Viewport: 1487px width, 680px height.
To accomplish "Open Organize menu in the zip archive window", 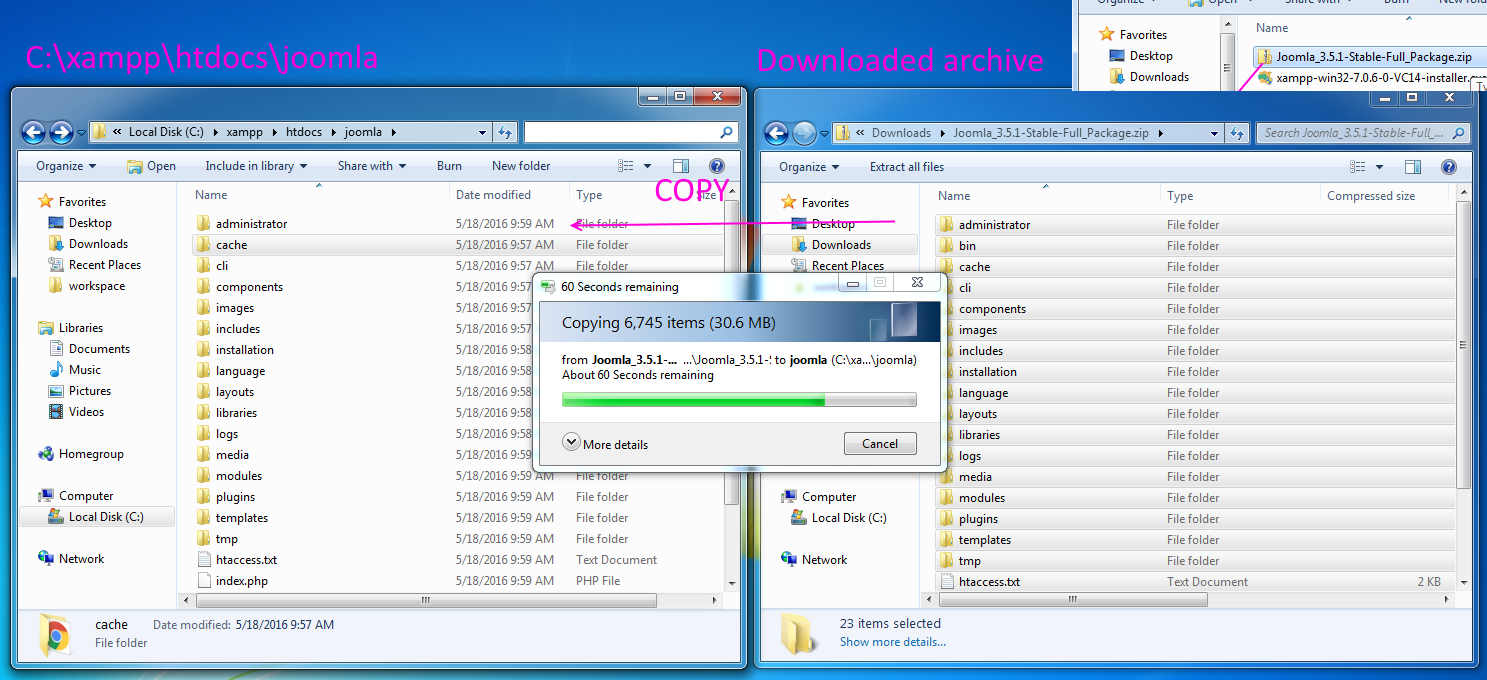I will pos(809,167).
